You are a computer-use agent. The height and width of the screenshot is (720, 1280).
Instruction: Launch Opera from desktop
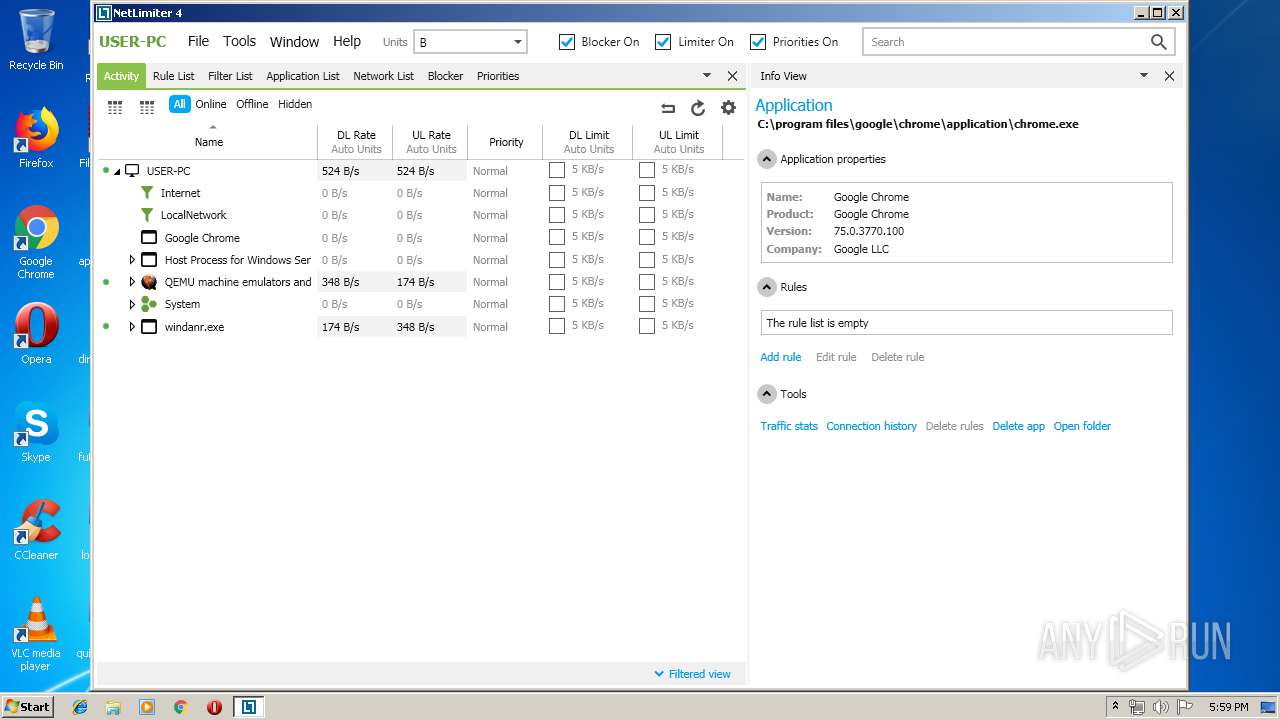pyautogui.click(x=36, y=334)
